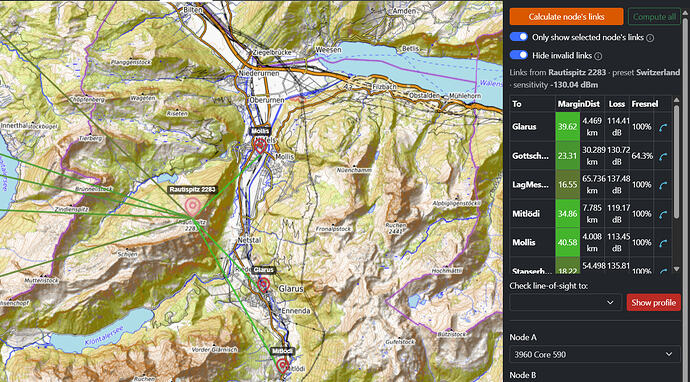Toggle Only show selected node's links
The image size is (690, 382).
pyautogui.click(x=519, y=37)
